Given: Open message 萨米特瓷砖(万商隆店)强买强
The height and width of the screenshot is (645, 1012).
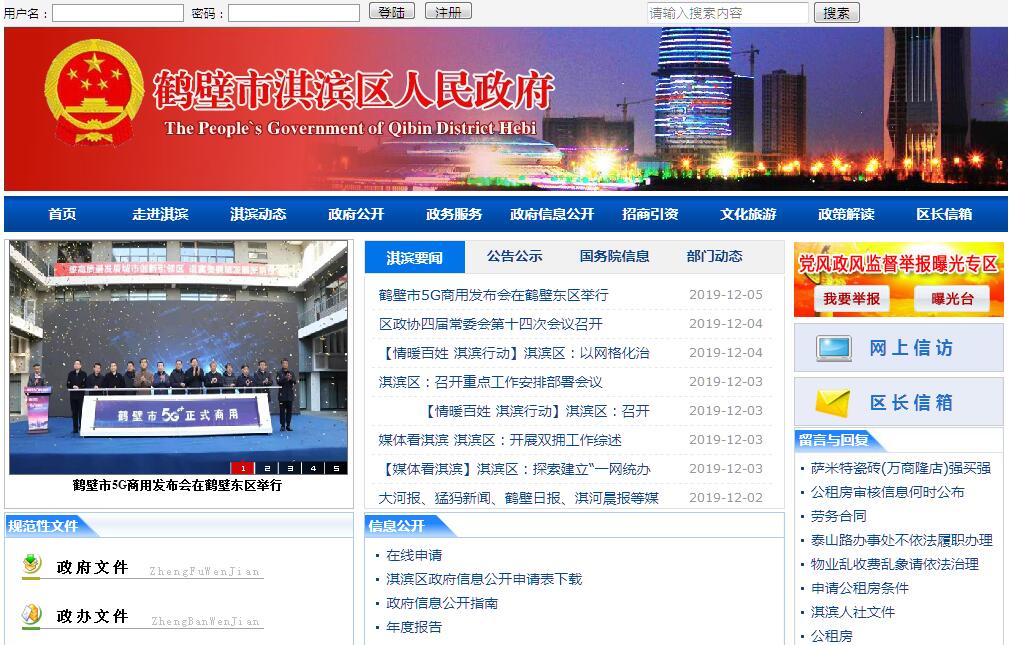Looking at the screenshot, I should (x=901, y=468).
